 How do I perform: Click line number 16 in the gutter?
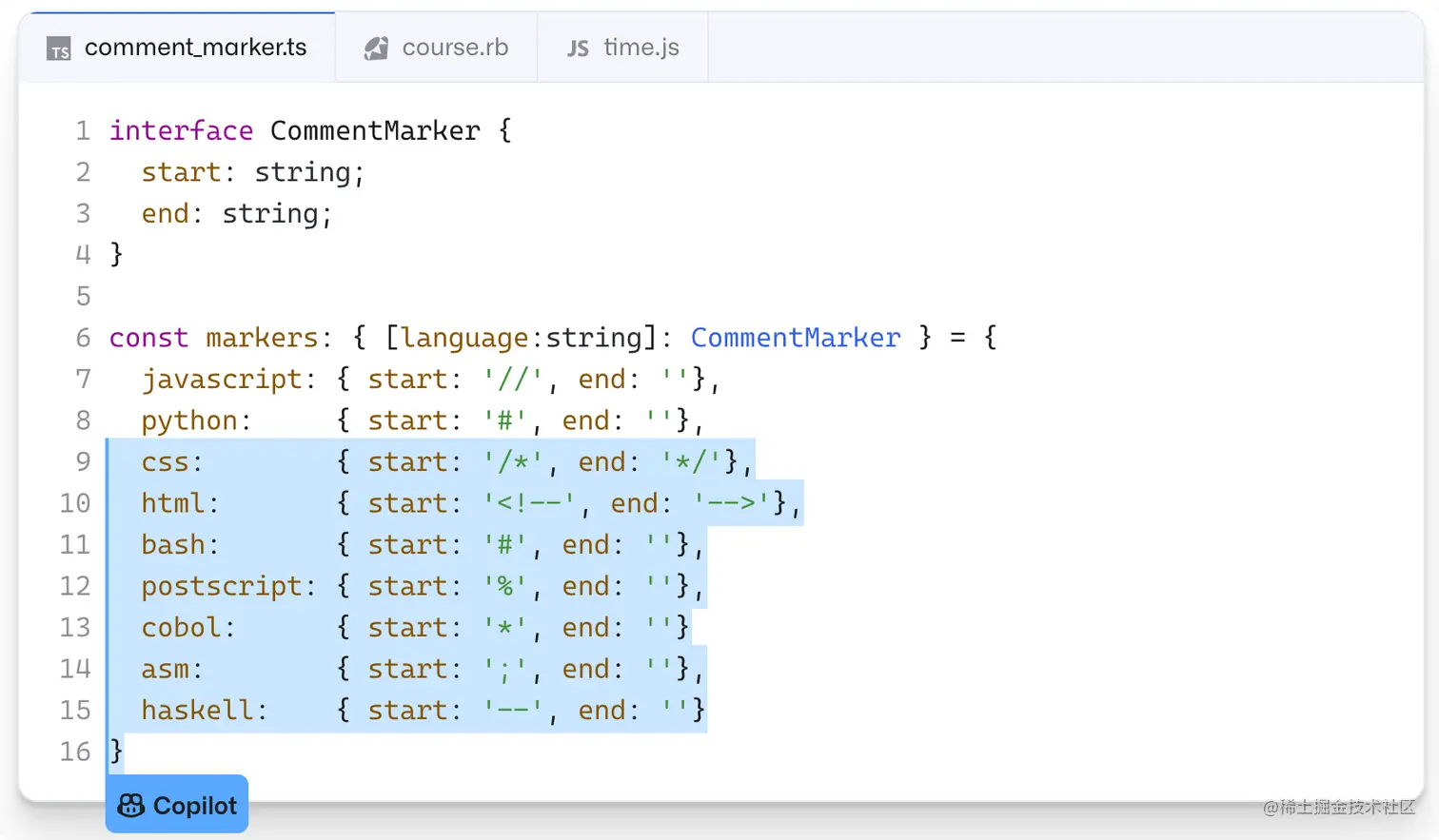click(75, 752)
